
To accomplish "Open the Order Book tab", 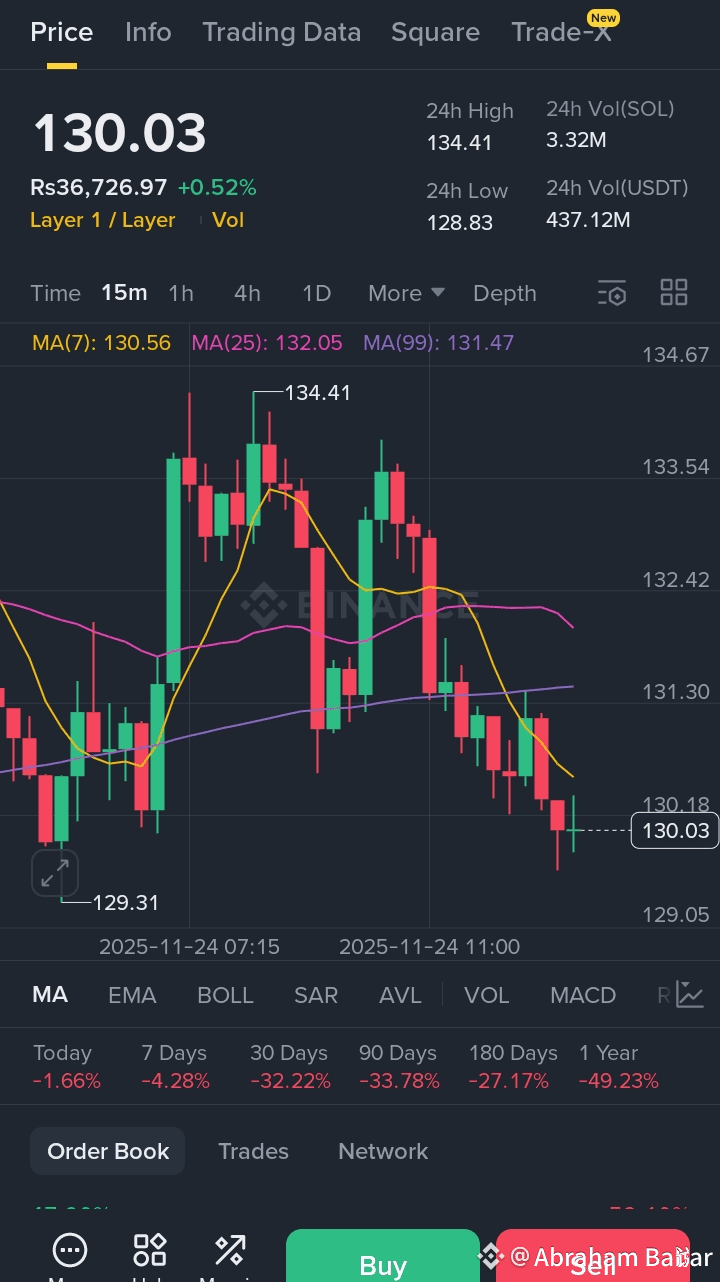I will 108,1151.
